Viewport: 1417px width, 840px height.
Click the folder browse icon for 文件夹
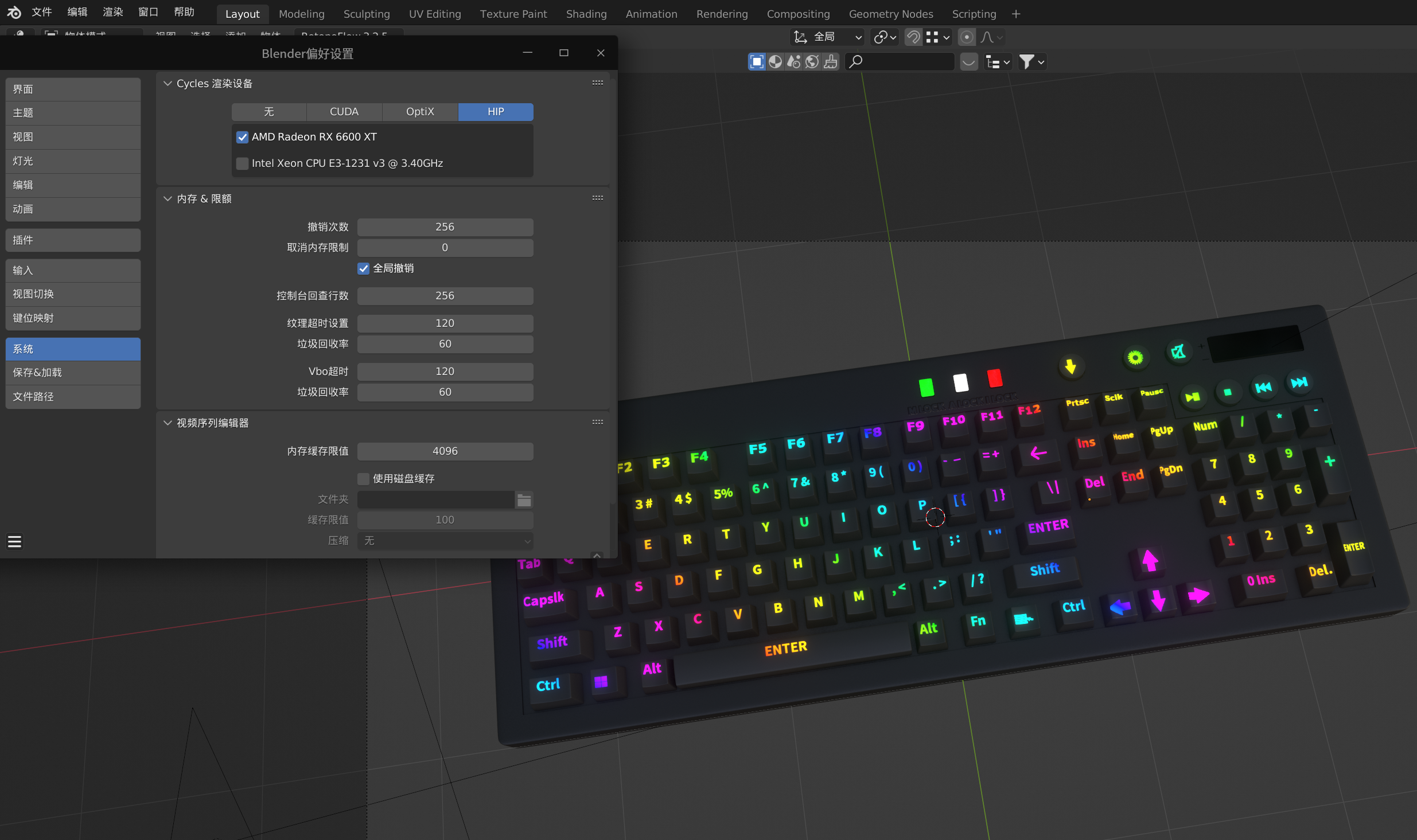(524, 500)
